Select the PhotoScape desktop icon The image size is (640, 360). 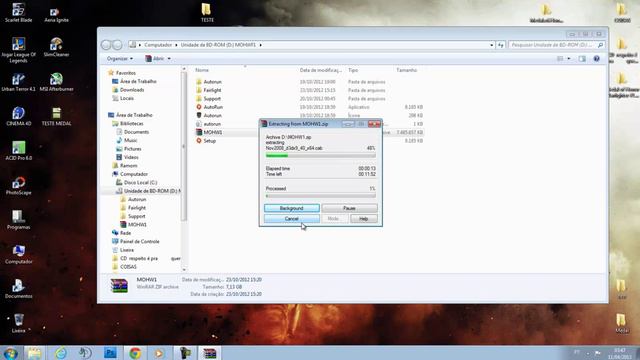[18, 185]
